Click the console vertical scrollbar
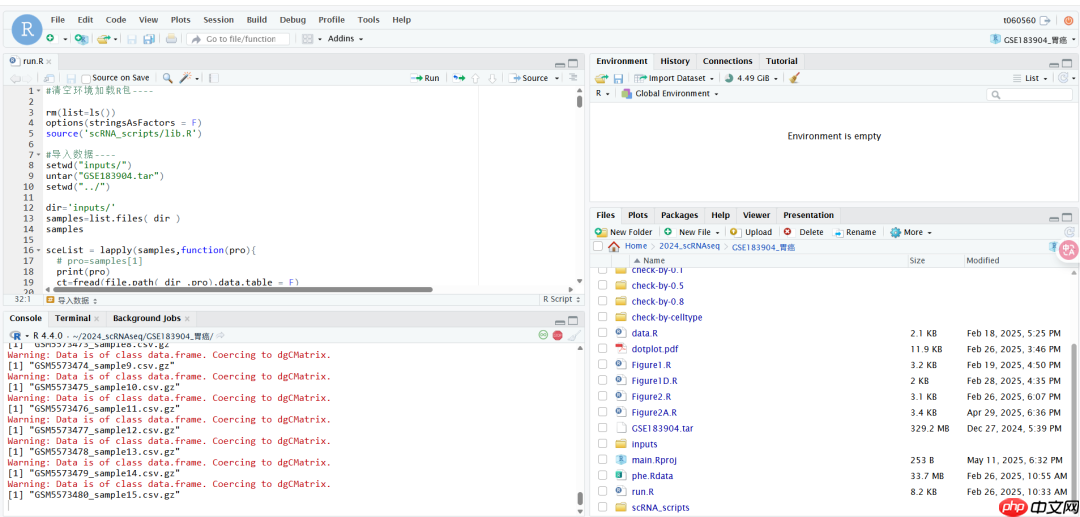1080x517 pixels. [x=580, y=500]
